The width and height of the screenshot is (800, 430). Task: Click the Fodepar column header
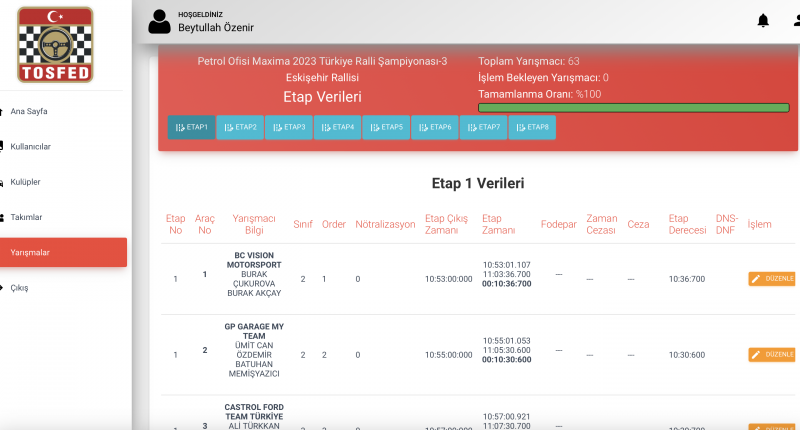click(559, 224)
